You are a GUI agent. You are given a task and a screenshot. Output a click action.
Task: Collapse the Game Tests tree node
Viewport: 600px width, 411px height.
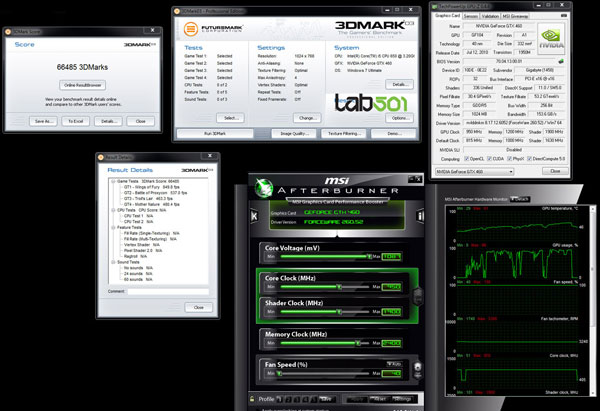pyautogui.click(x=113, y=181)
